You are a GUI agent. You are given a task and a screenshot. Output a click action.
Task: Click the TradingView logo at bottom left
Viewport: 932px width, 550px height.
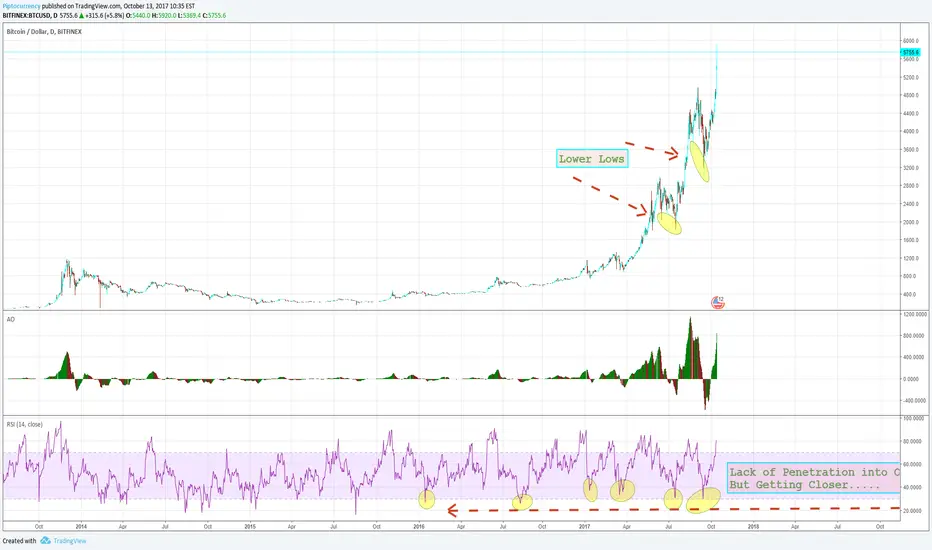(64, 540)
